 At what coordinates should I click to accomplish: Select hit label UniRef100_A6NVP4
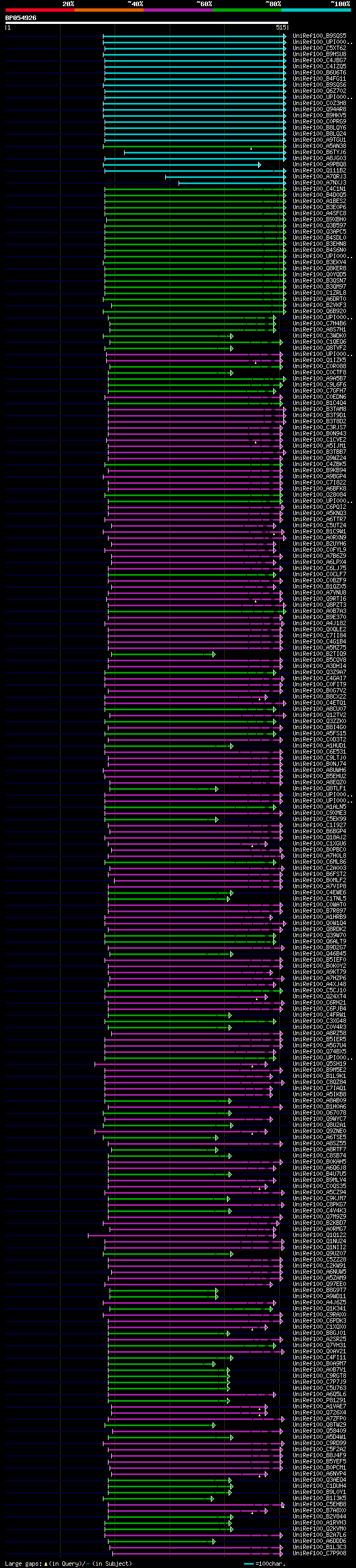(319, 1474)
